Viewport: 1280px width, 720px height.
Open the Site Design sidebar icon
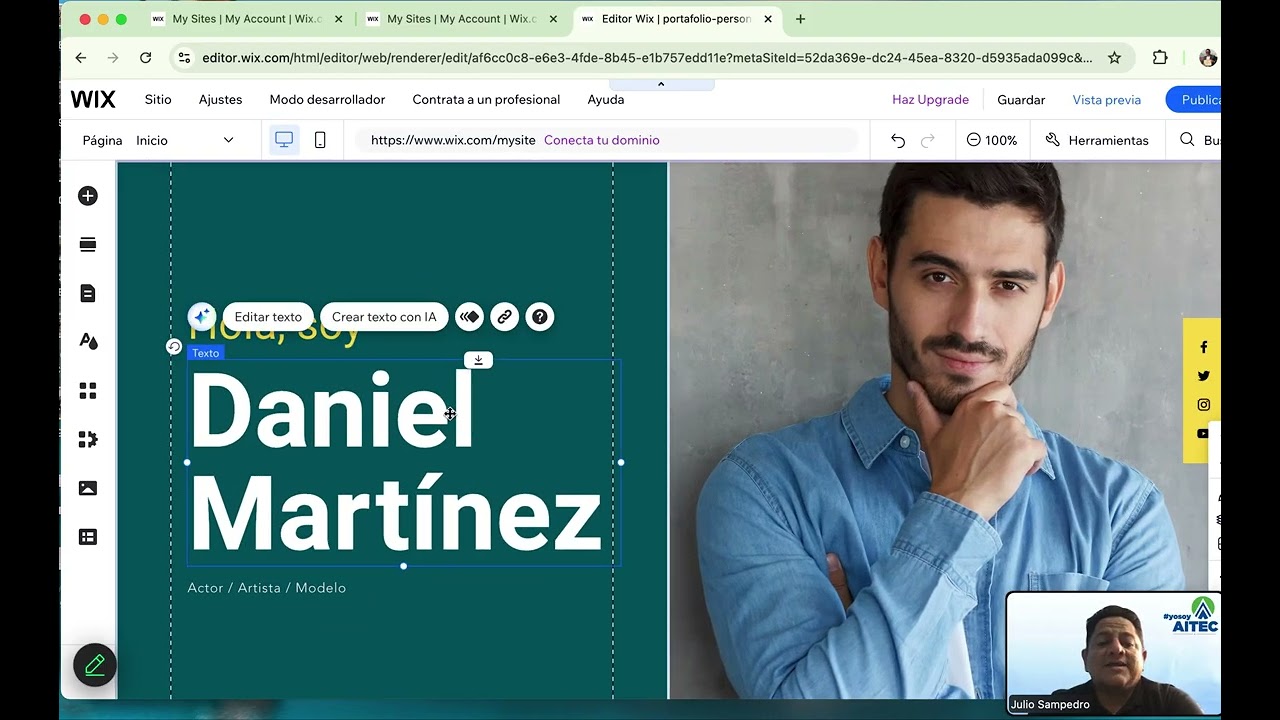88,342
